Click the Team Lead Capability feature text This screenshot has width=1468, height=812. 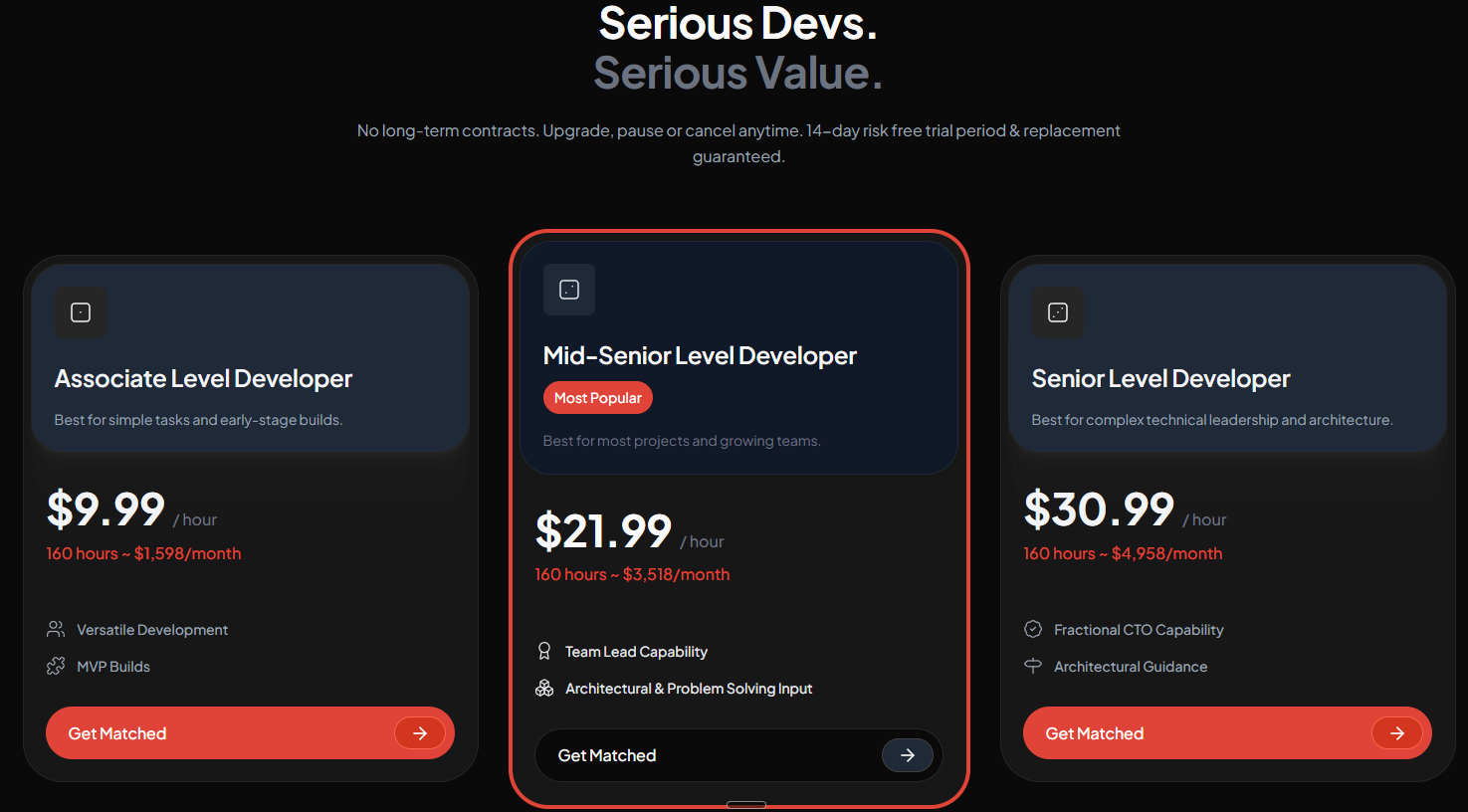(x=636, y=652)
